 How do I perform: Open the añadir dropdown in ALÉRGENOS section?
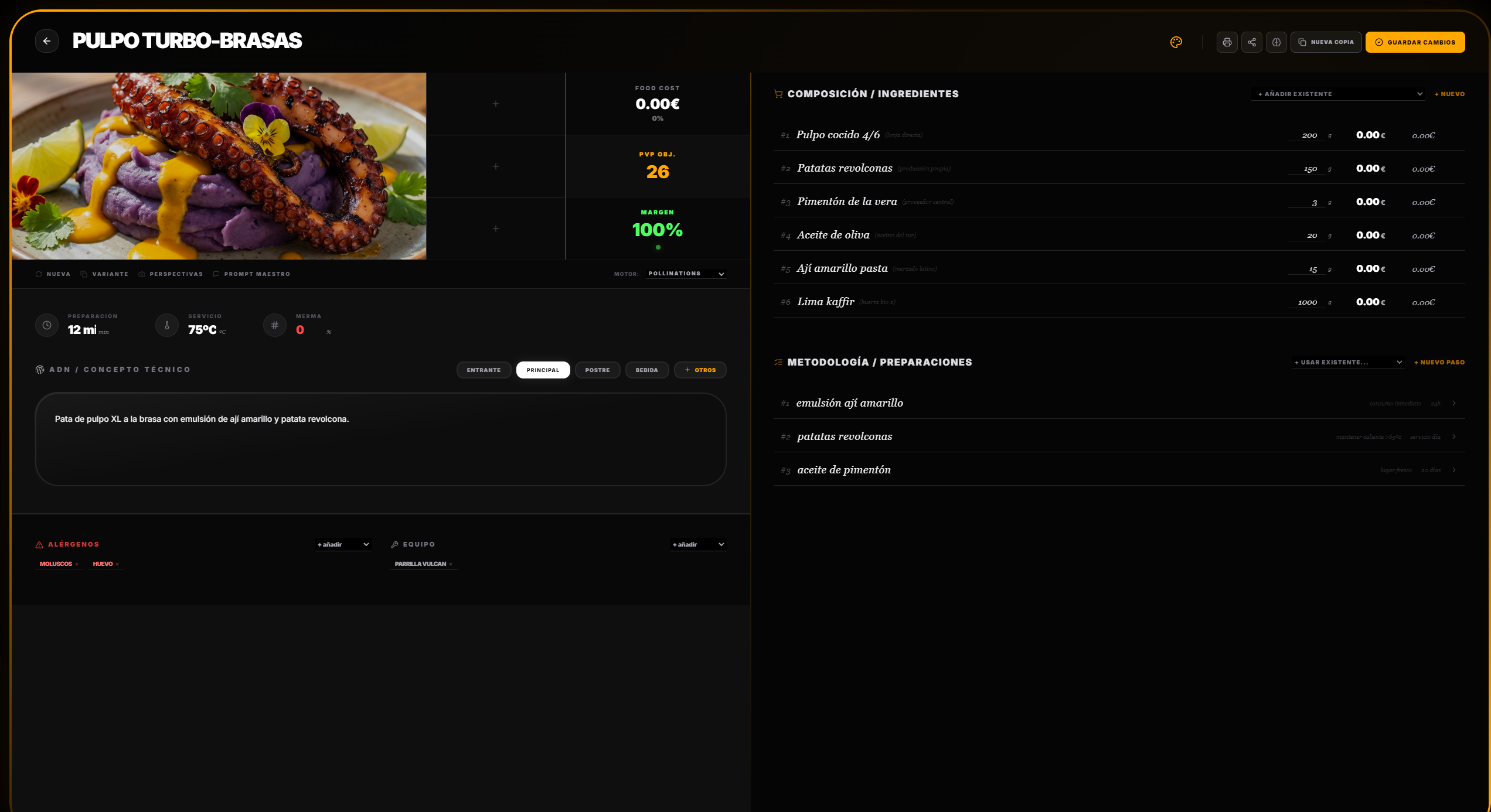[x=343, y=544]
